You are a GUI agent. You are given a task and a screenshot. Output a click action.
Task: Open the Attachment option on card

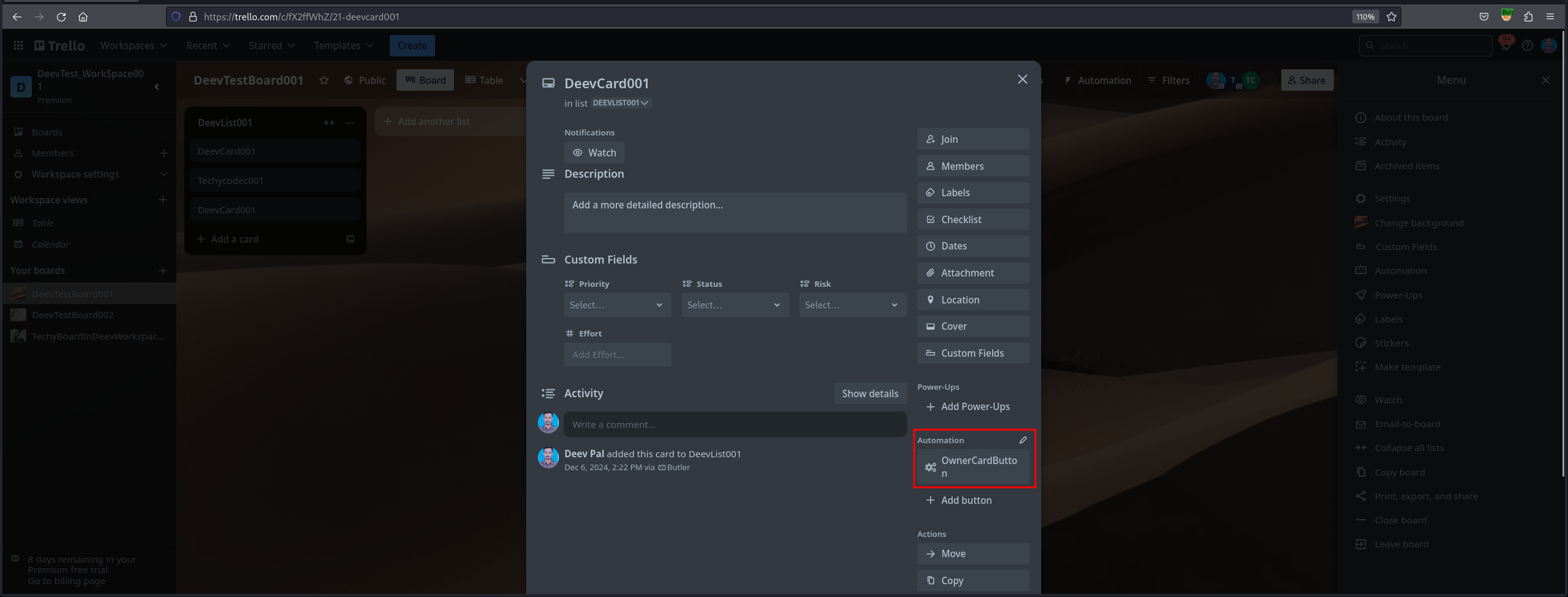pos(973,273)
